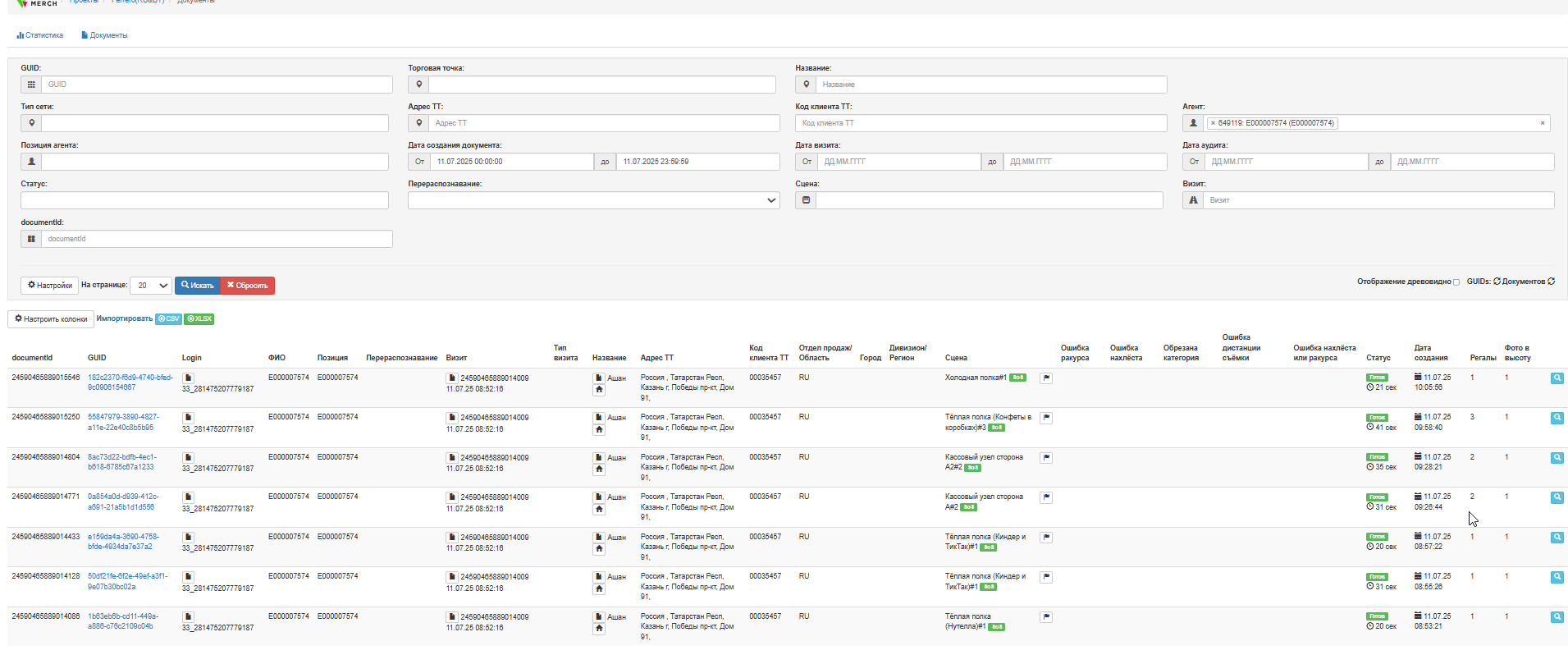Click document creation date From field
The width and height of the screenshot is (1568, 664).
click(512, 162)
